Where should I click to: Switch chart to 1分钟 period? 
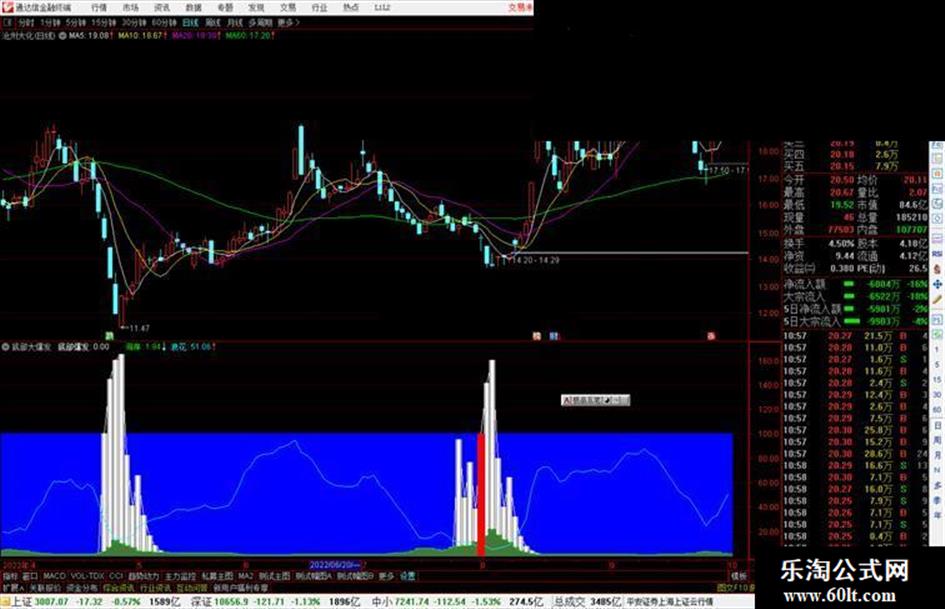(50, 22)
